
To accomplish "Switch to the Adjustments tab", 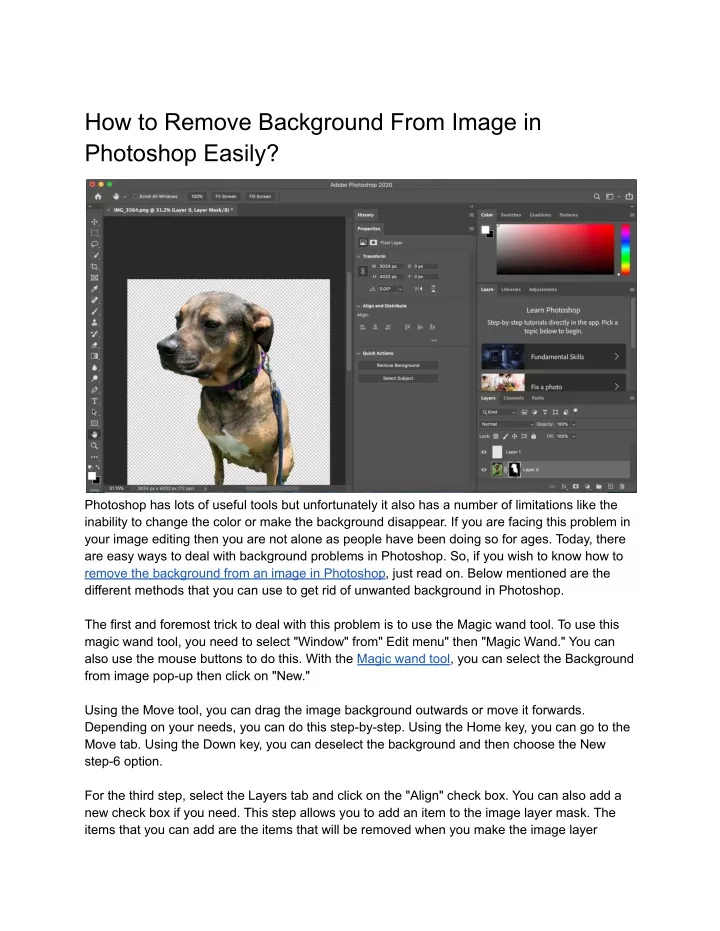I will (x=543, y=290).
